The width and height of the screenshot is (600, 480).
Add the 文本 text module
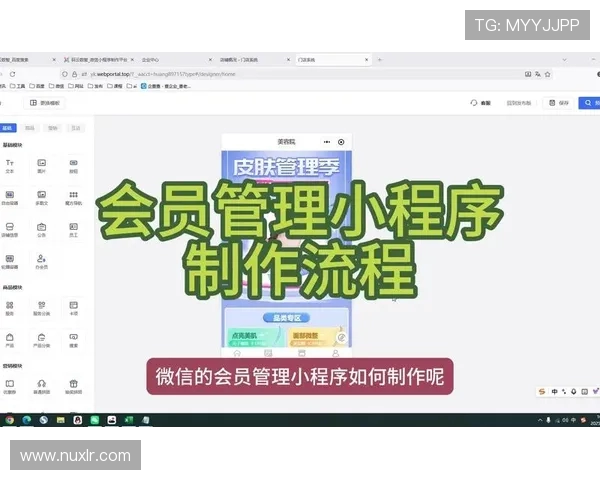tap(10, 166)
